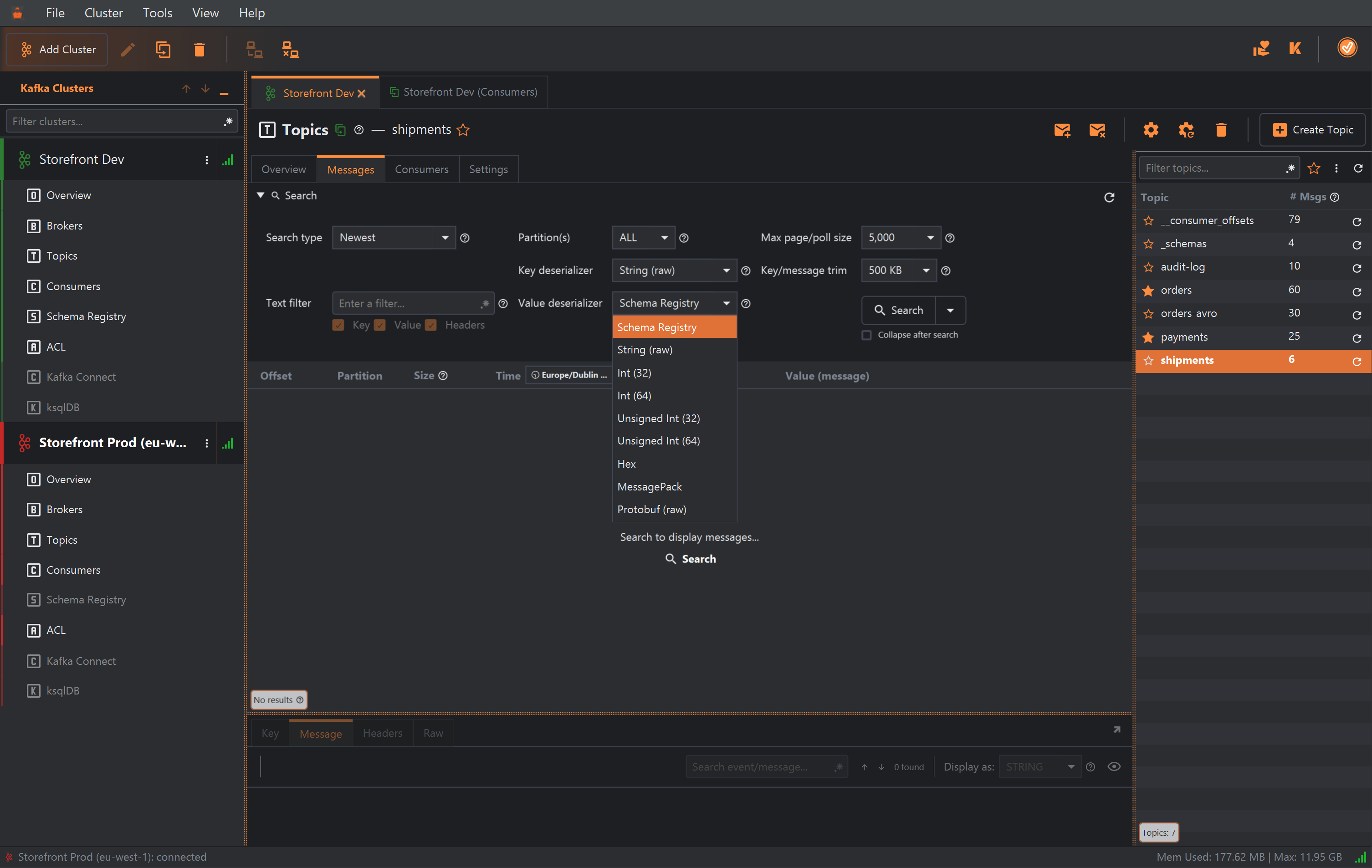Screen dimensions: 1372x868
Task: Click the Search button beside the split arrow
Action: point(899,311)
